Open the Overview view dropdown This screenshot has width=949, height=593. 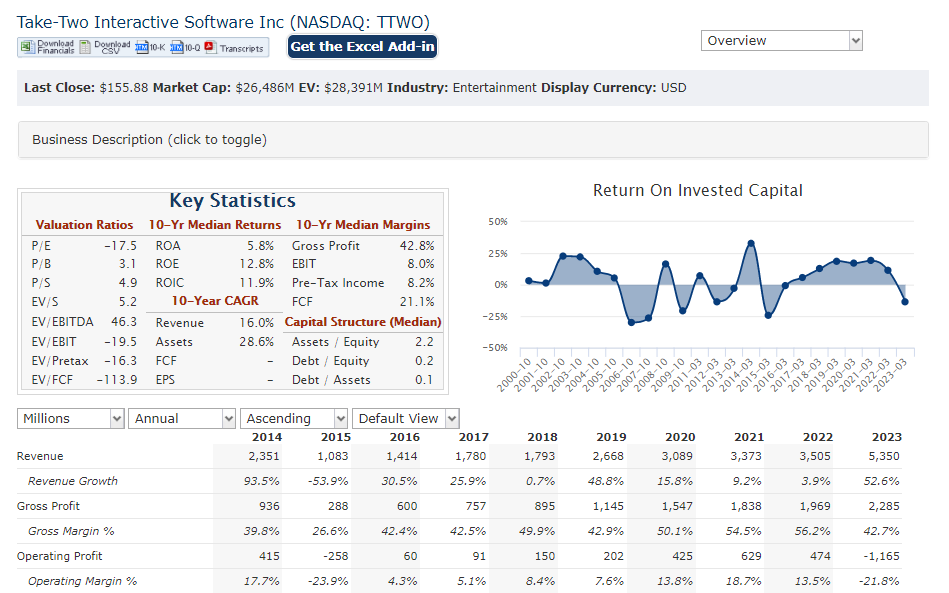tap(782, 41)
